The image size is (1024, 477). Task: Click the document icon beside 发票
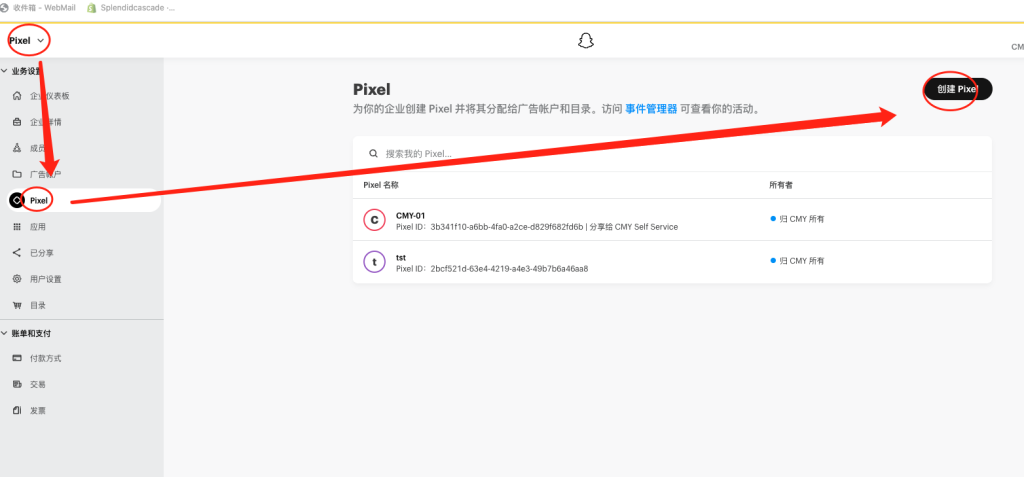tap(17, 411)
